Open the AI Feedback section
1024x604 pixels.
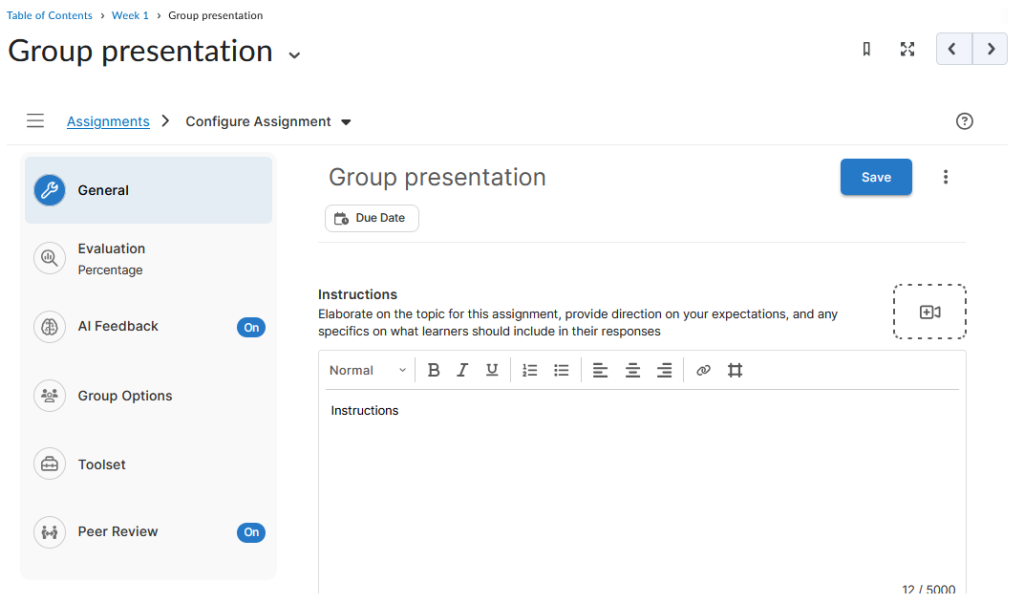coord(148,326)
